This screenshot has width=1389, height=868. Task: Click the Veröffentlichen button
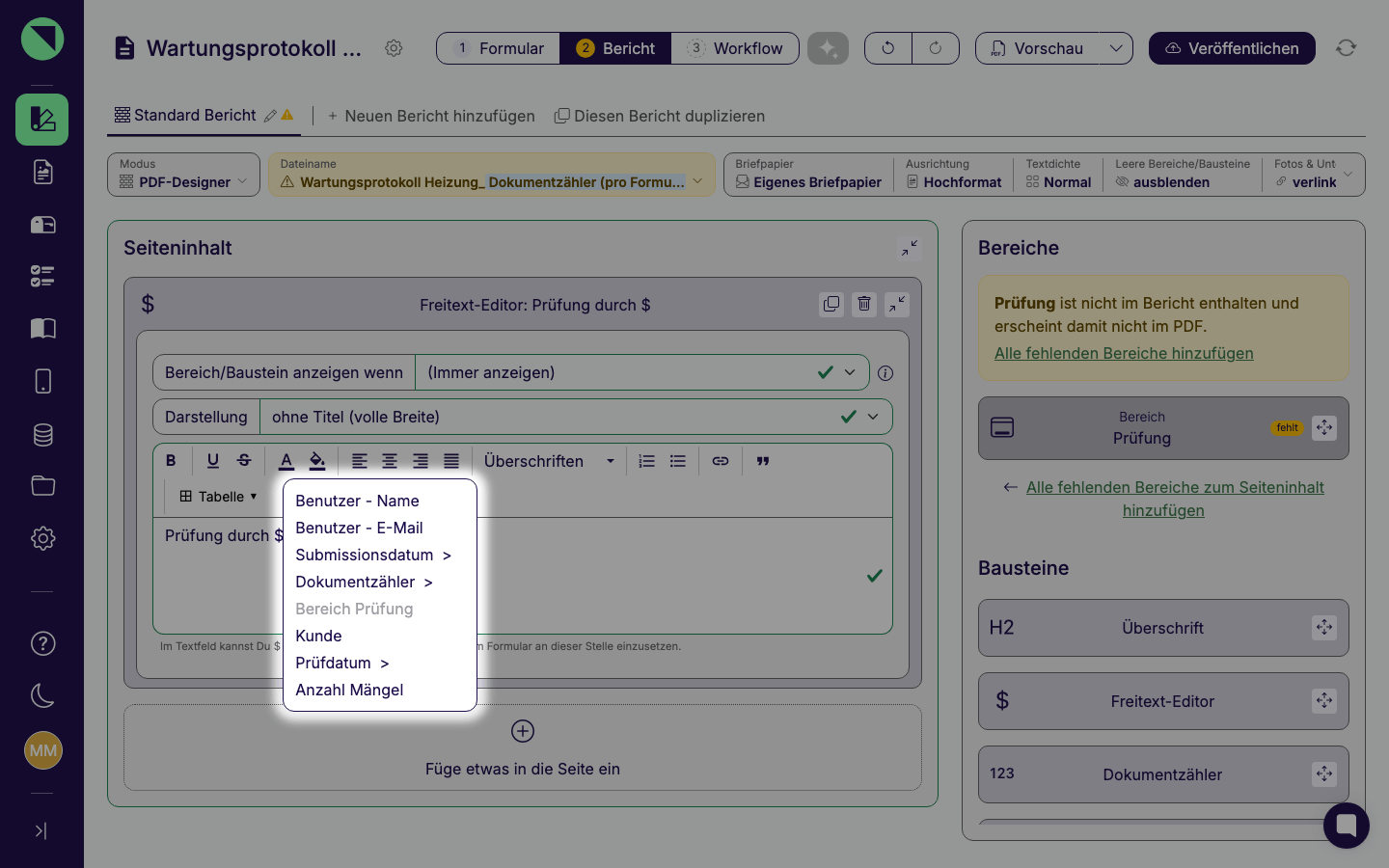click(1232, 48)
